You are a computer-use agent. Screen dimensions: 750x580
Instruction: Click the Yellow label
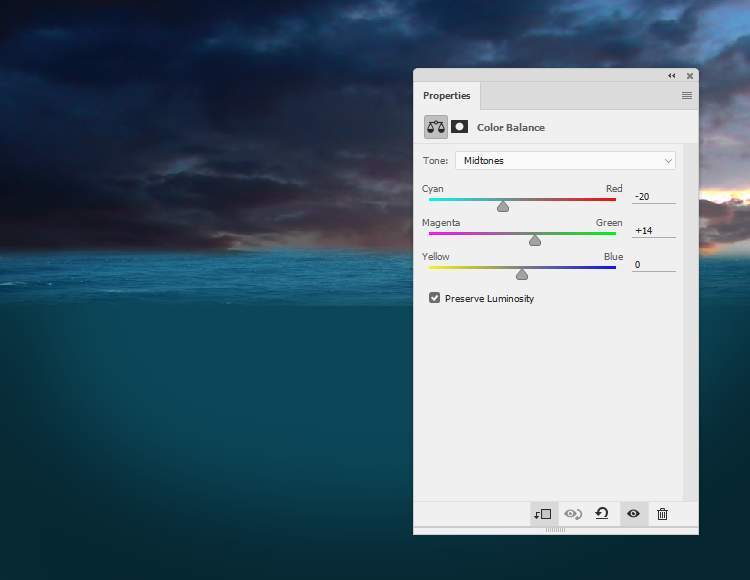tap(435, 257)
